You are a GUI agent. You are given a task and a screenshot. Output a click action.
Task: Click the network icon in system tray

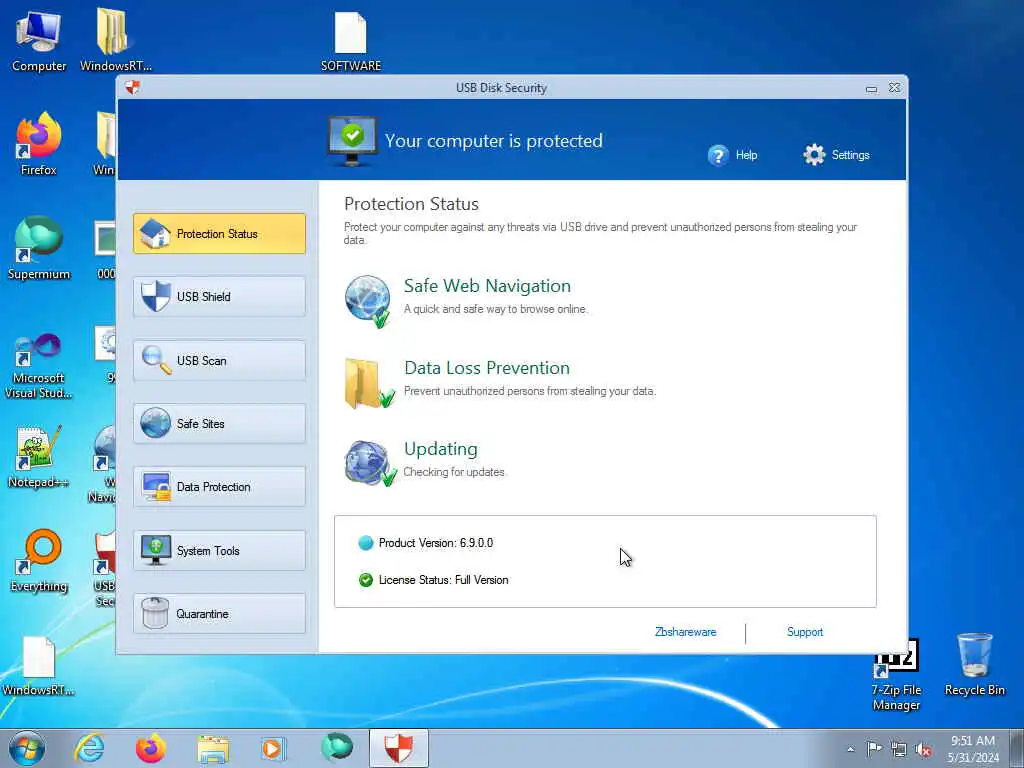(x=899, y=749)
